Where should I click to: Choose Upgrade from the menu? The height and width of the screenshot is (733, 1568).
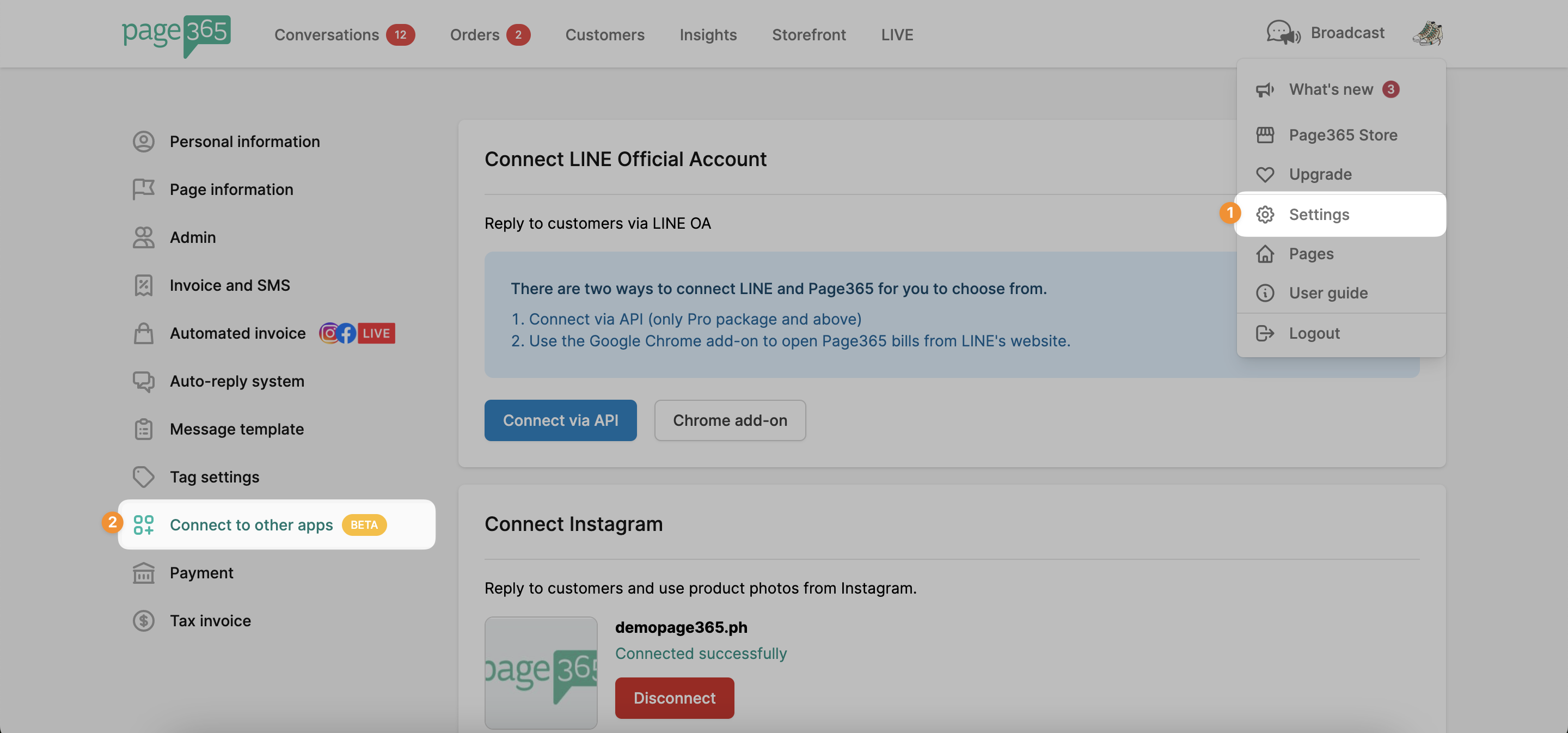(1341, 174)
